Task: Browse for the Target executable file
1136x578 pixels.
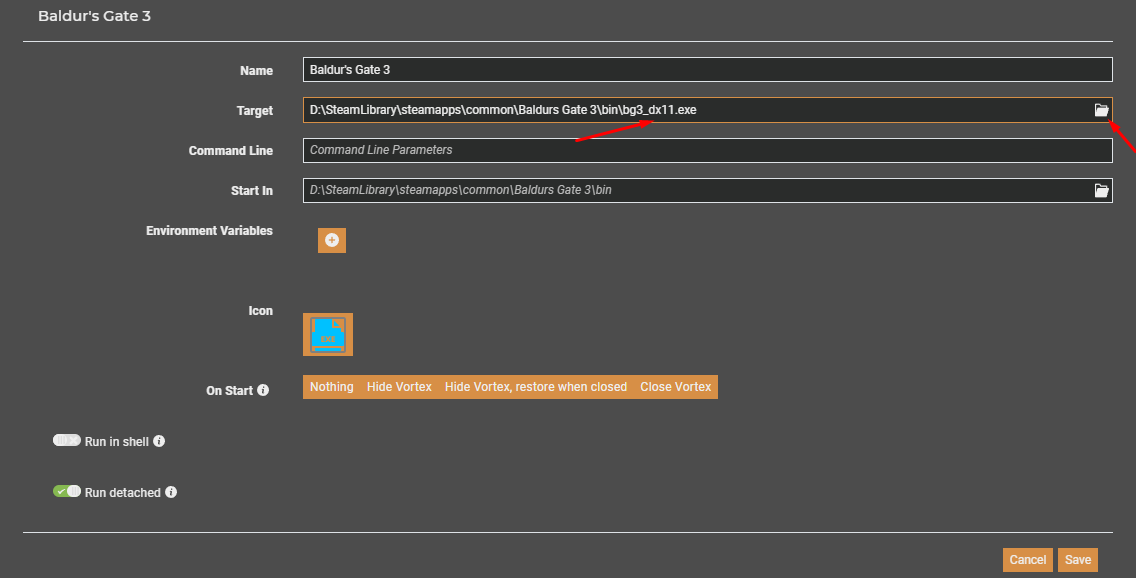Action: (1100, 110)
